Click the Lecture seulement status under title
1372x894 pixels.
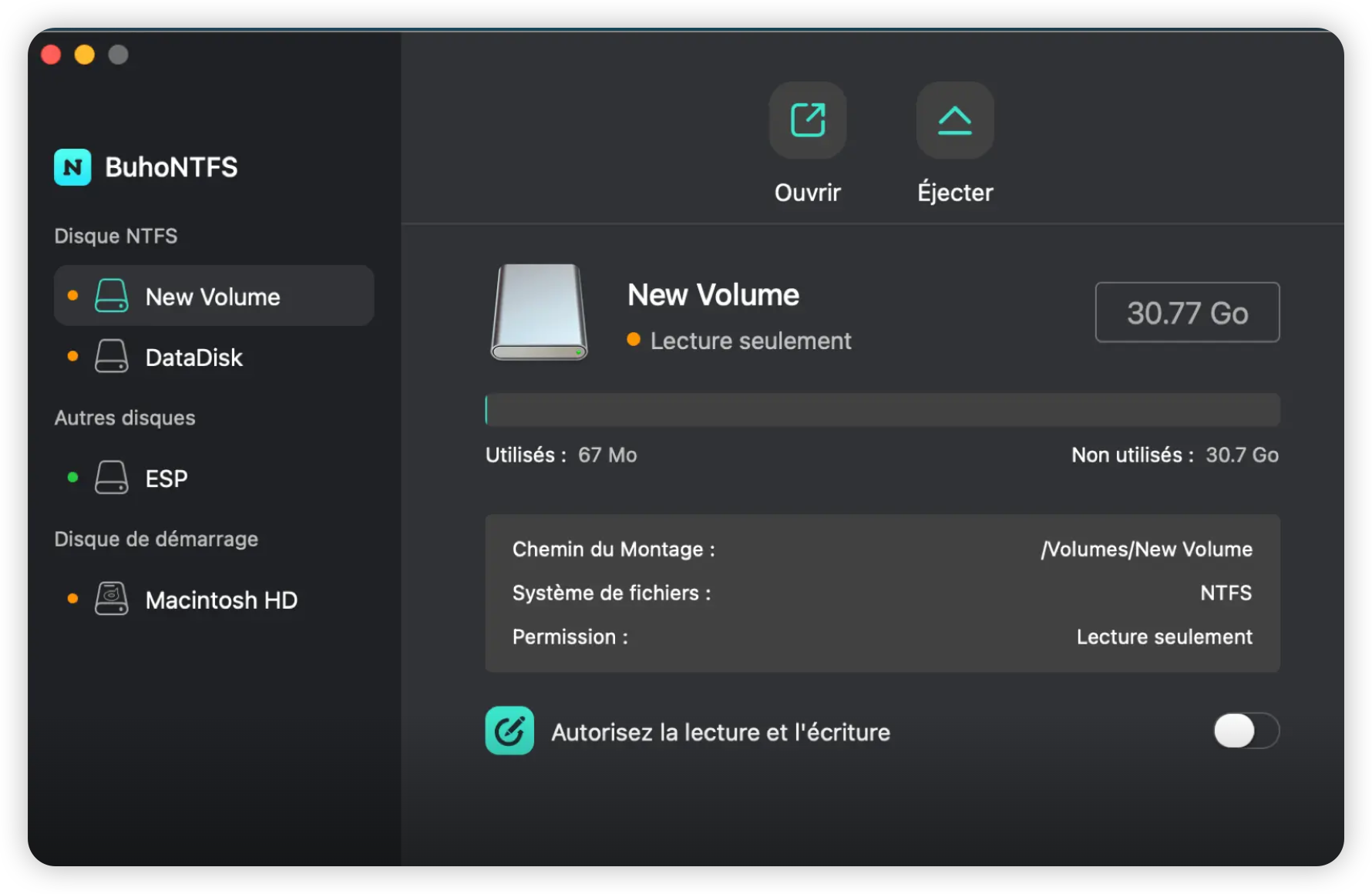tap(751, 341)
